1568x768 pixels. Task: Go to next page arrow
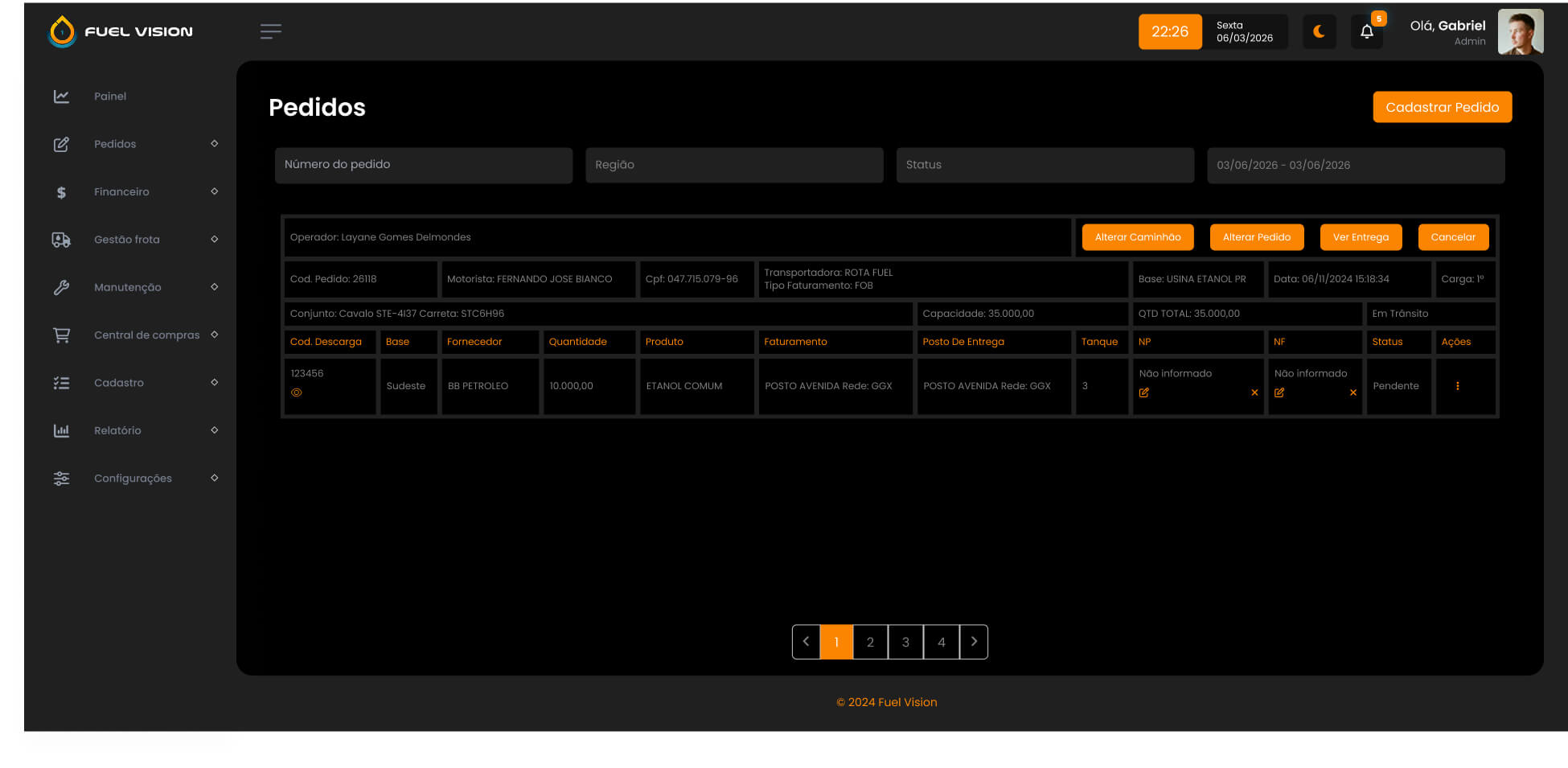coord(974,642)
